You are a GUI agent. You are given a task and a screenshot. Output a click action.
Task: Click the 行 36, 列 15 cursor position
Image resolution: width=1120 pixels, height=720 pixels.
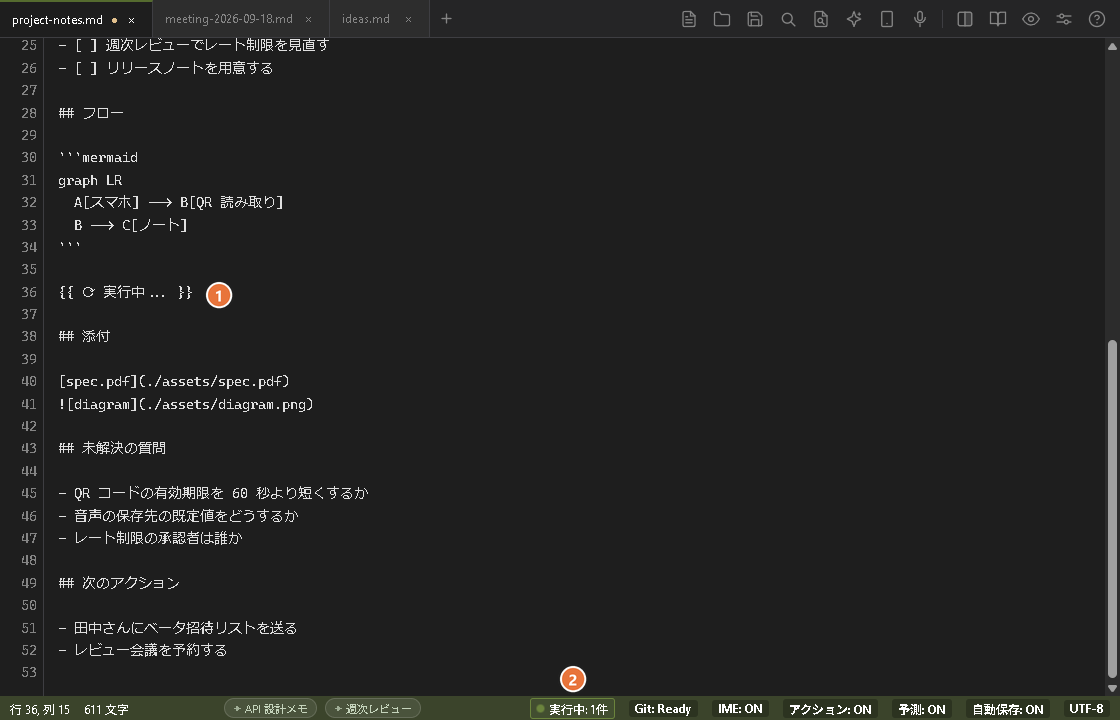(40, 709)
